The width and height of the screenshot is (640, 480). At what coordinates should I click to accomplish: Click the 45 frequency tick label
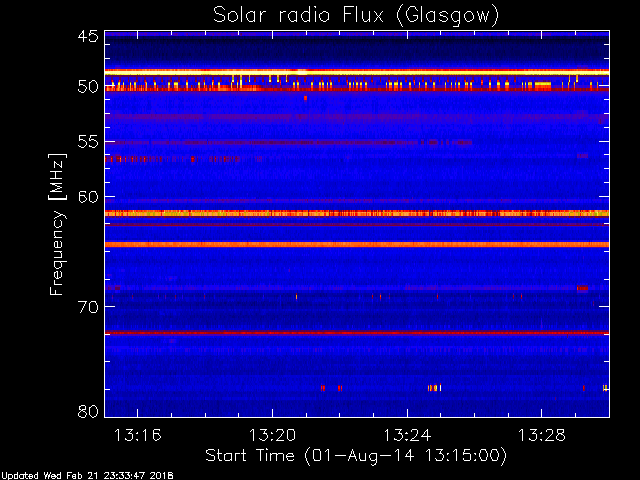(88, 36)
